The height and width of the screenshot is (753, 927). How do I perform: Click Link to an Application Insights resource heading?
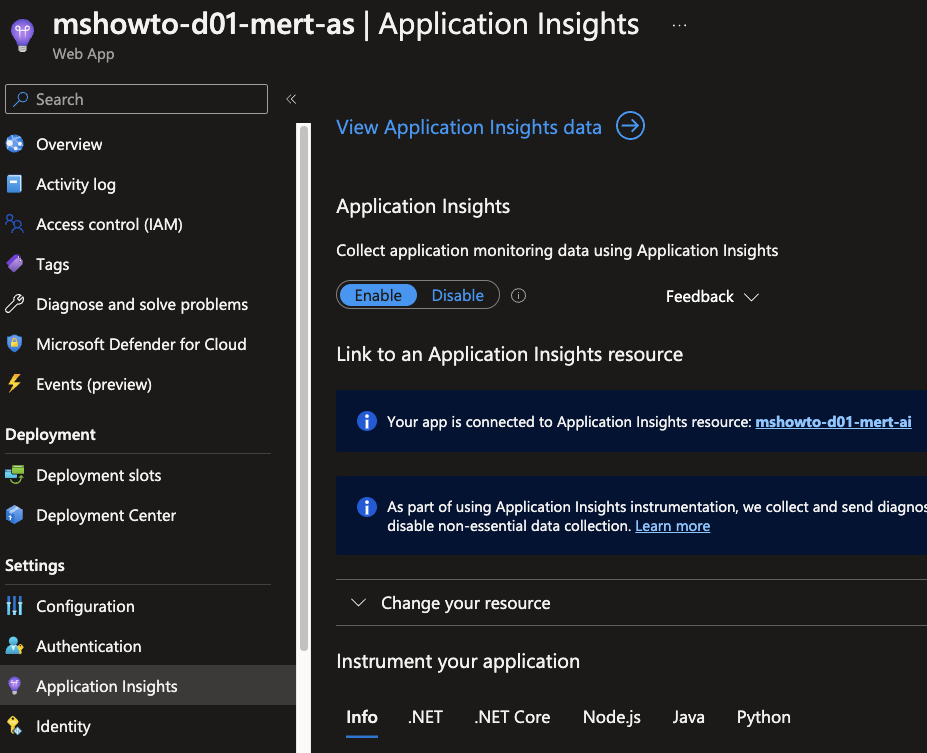(510, 354)
